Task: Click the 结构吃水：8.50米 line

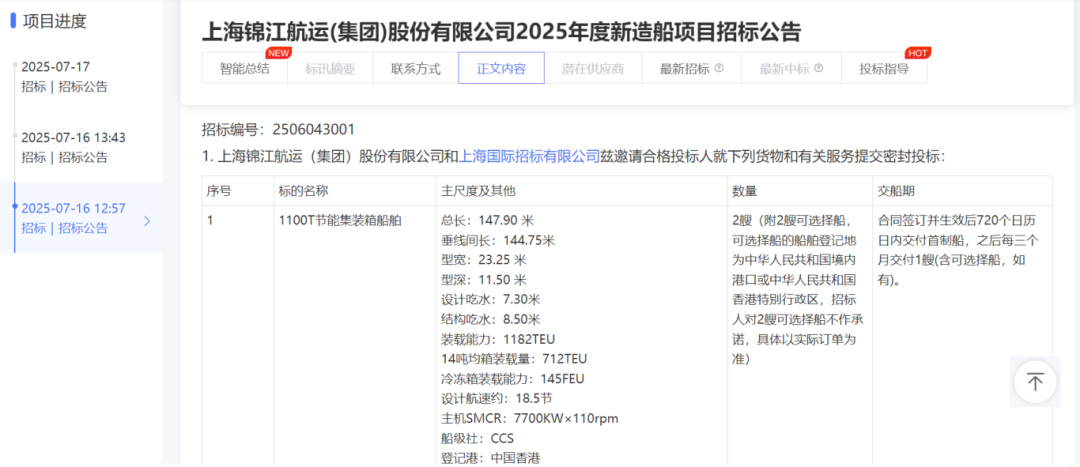Action: coord(491,320)
